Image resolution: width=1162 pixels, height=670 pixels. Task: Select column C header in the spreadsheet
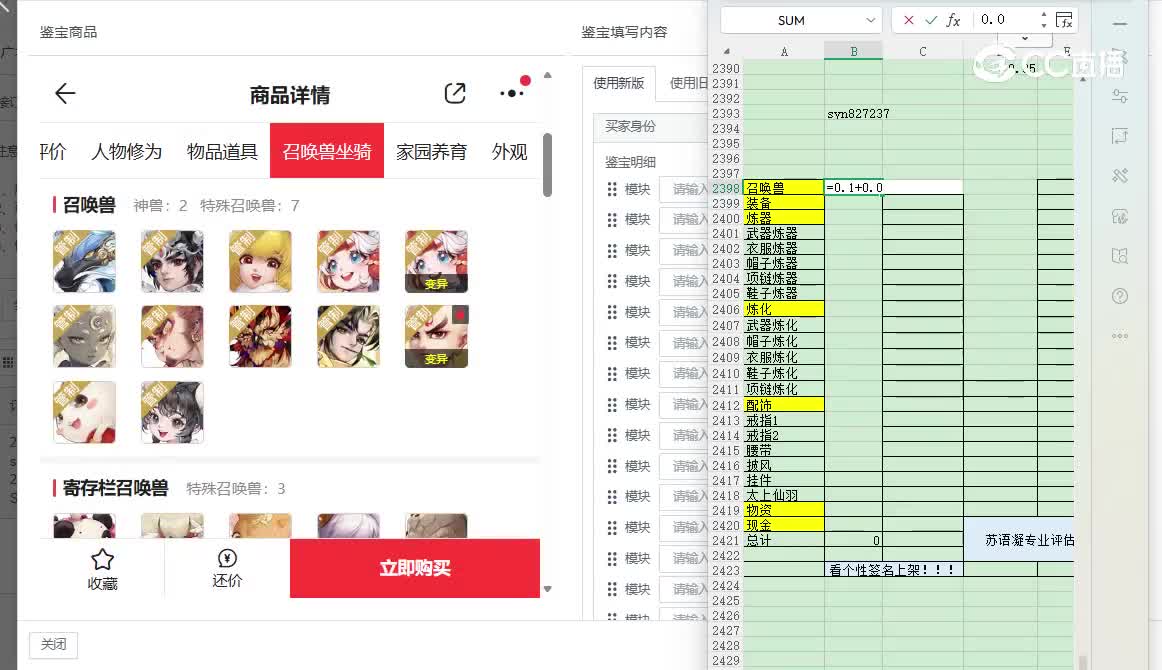point(923,51)
